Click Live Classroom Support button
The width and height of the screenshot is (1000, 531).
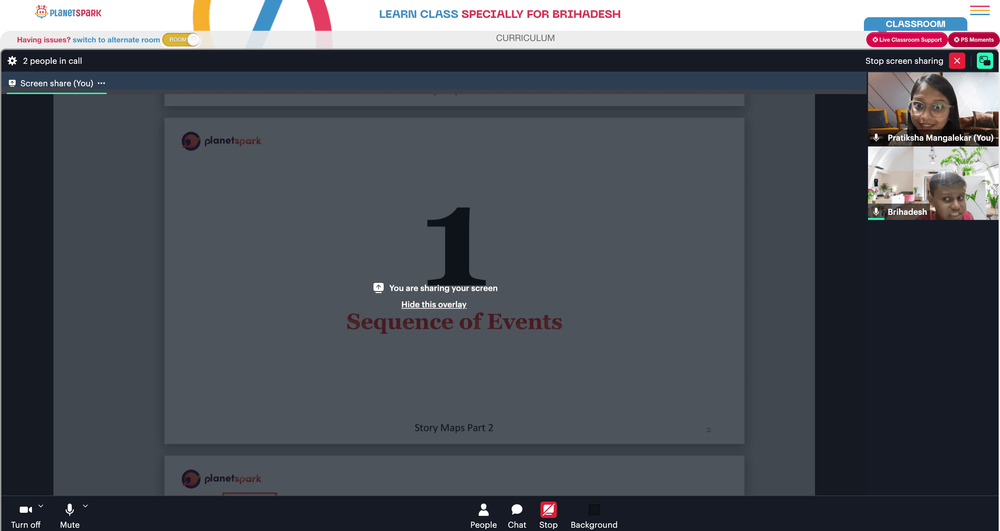coord(907,40)
